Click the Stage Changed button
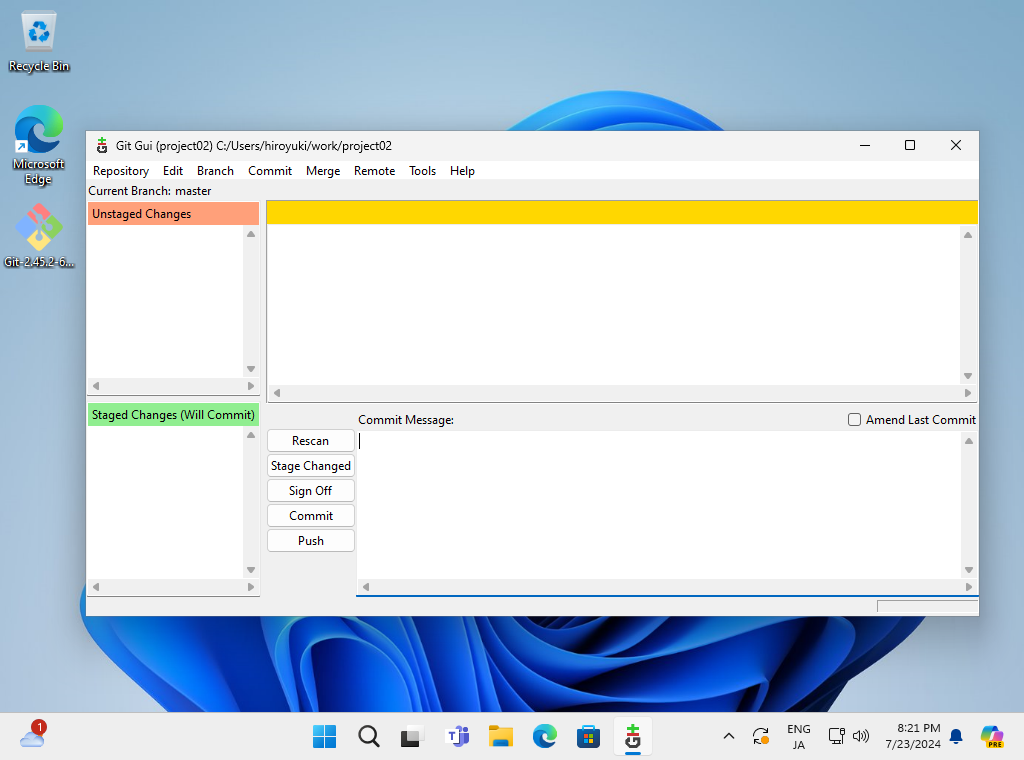This screenshot has height=760, width=1024. tap(311, 466)
